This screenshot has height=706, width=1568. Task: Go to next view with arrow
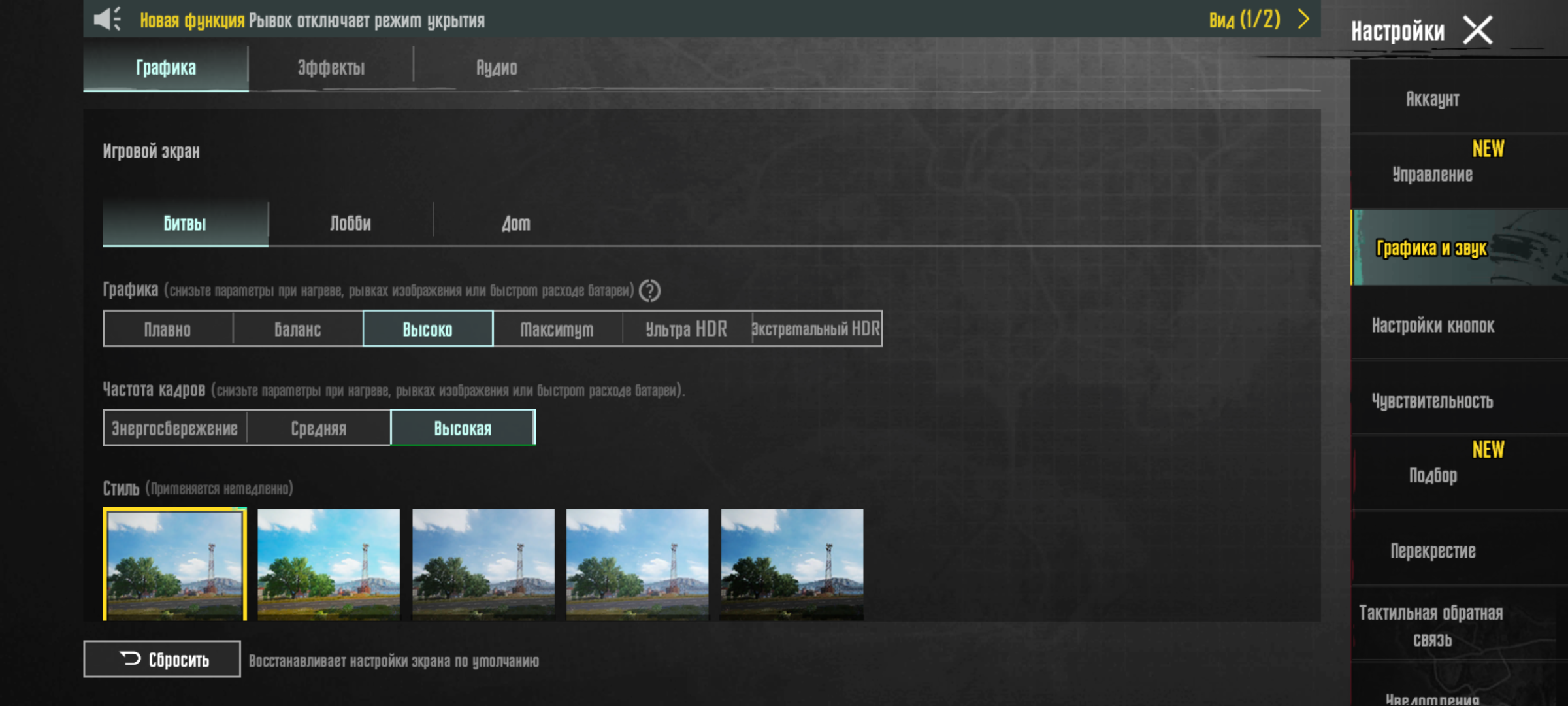click(x=1303, y=19)
